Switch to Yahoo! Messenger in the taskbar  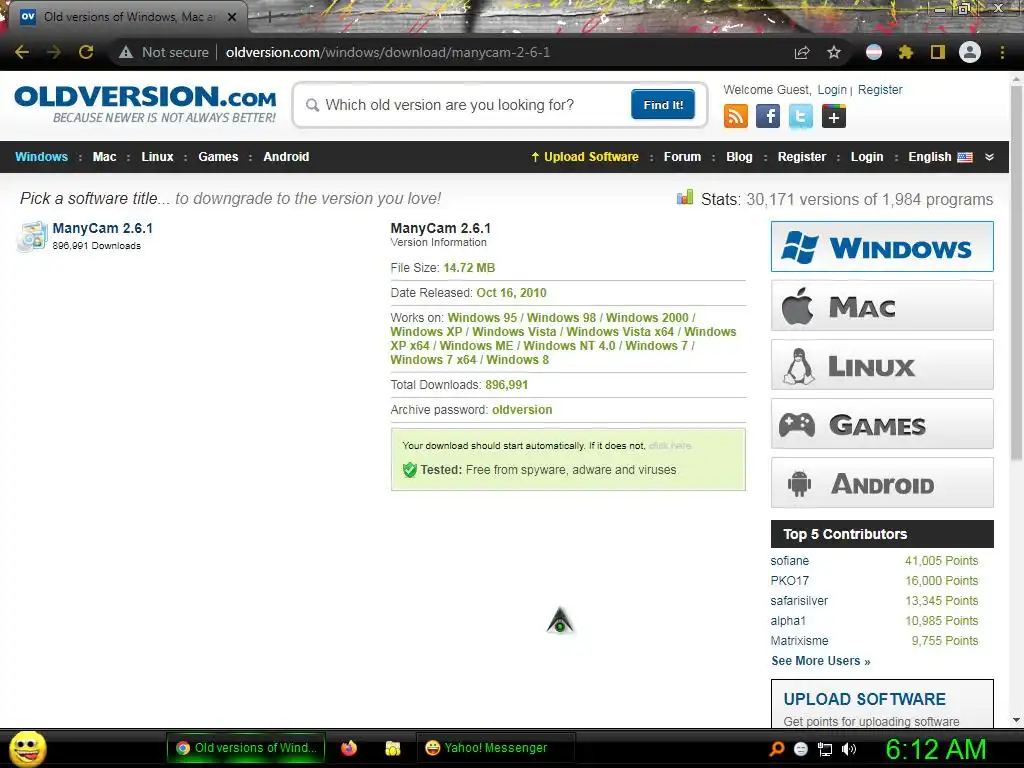tap(496, 748)
